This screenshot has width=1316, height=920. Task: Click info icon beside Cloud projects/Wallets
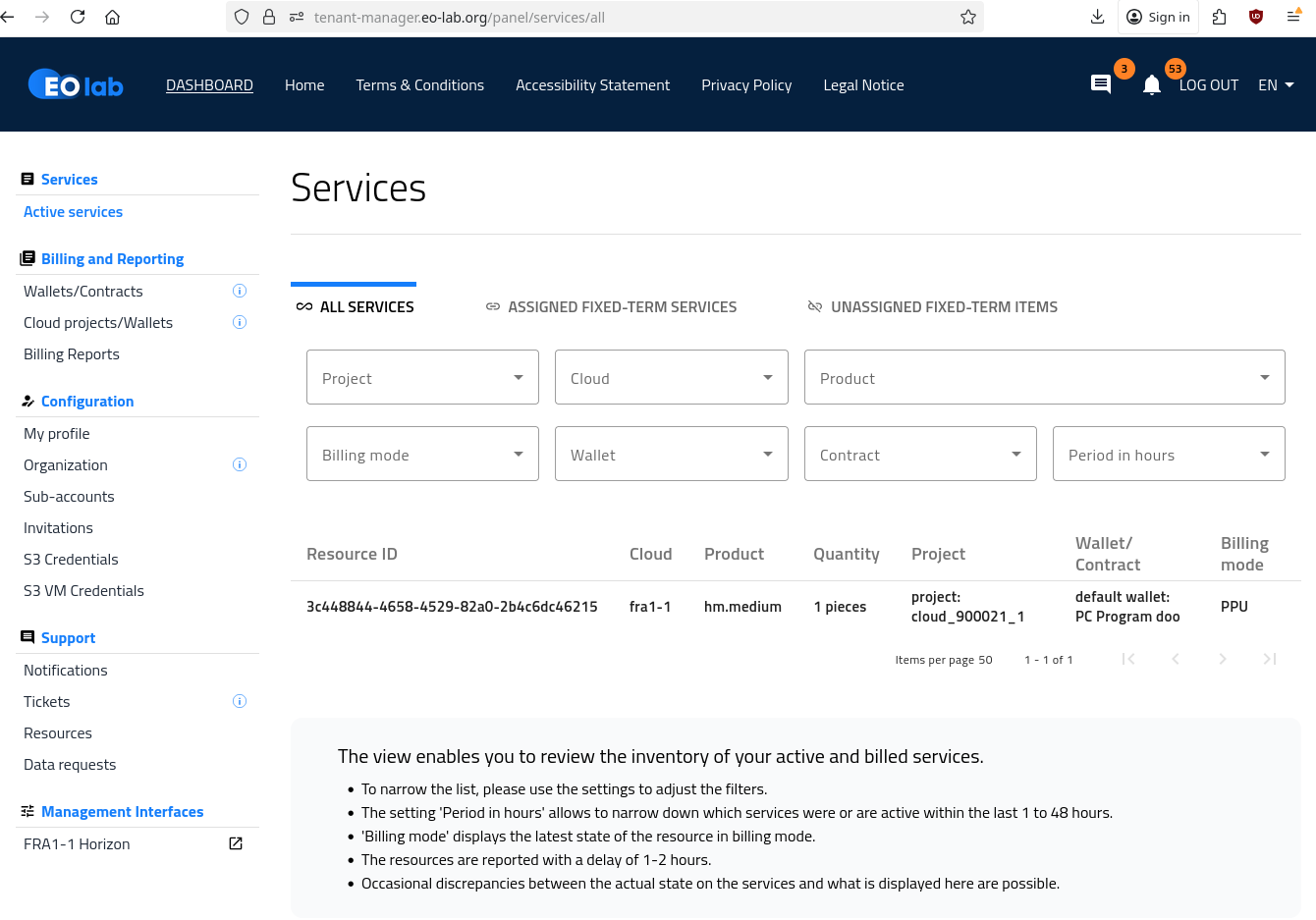click(239, 323)
